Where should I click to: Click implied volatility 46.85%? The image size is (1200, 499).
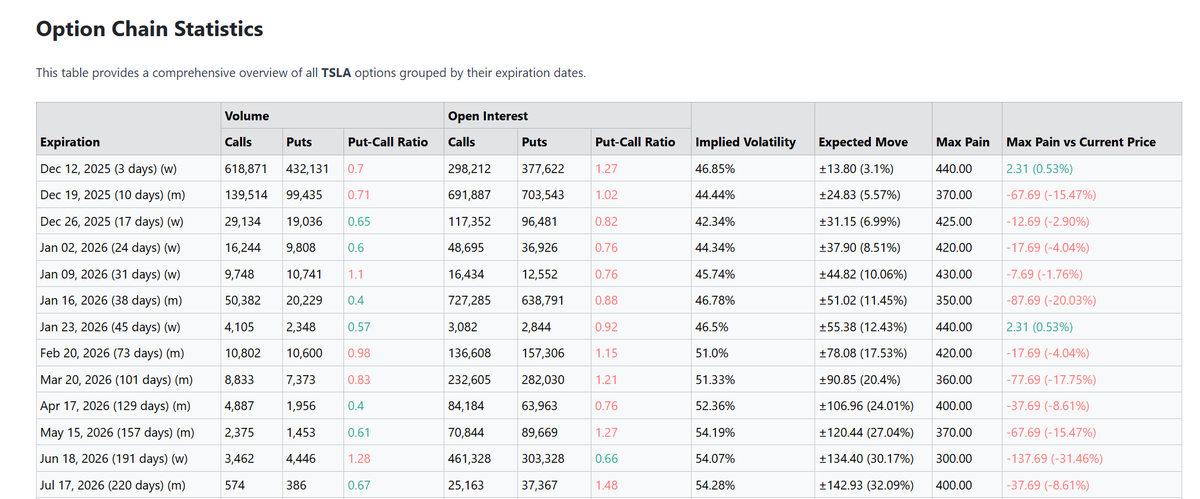pos(715,168)
